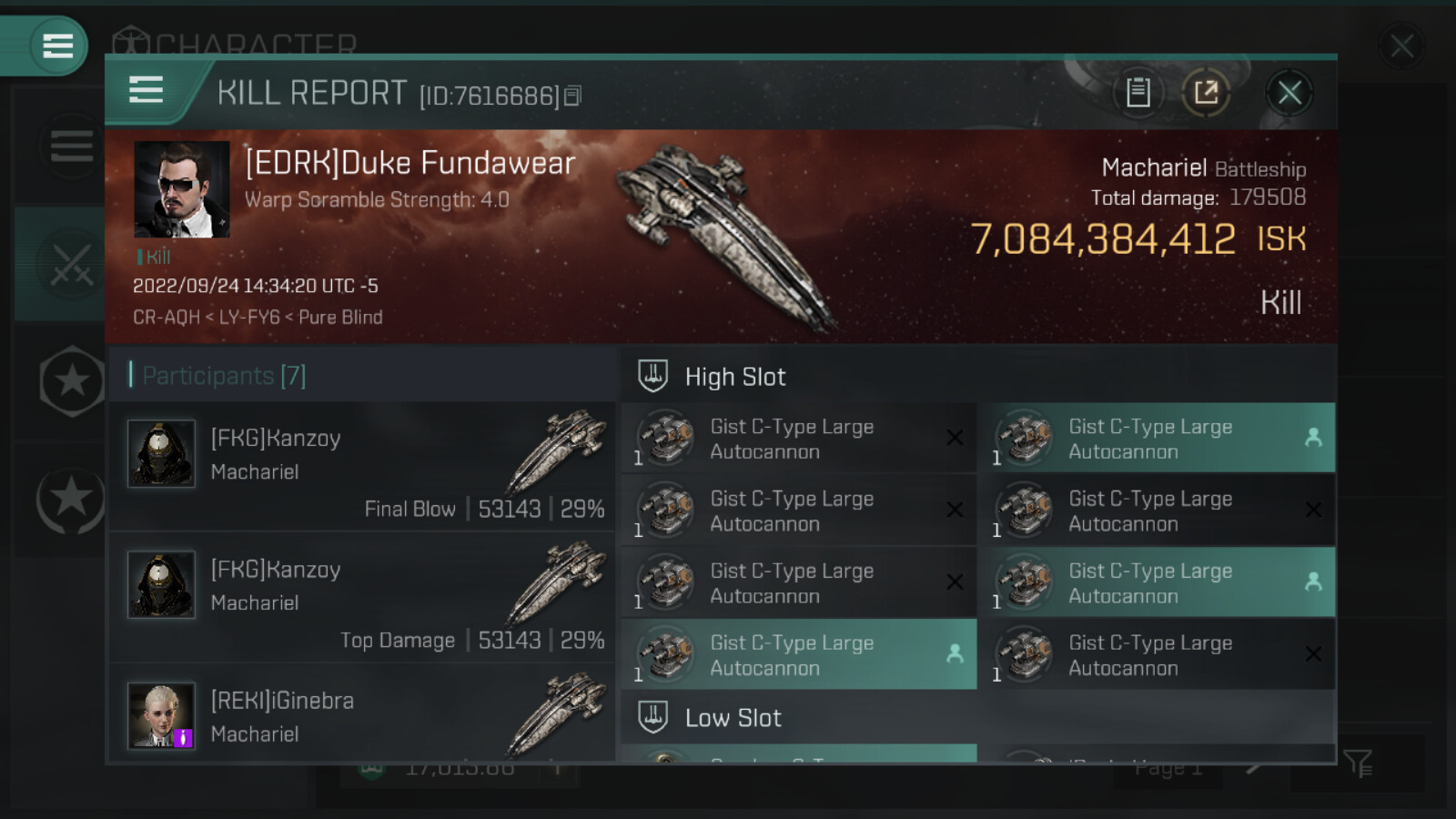Open Kanzoy's Final Blow participant entry
The height and width of the screenshot is (819, 1456).
pos(364,467)
